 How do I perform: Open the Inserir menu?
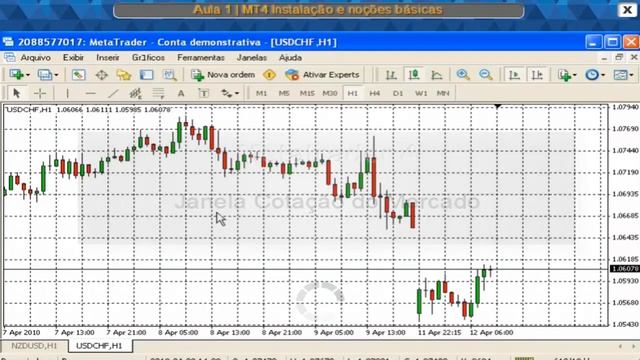pyautogui.click(x=108, y=58)
